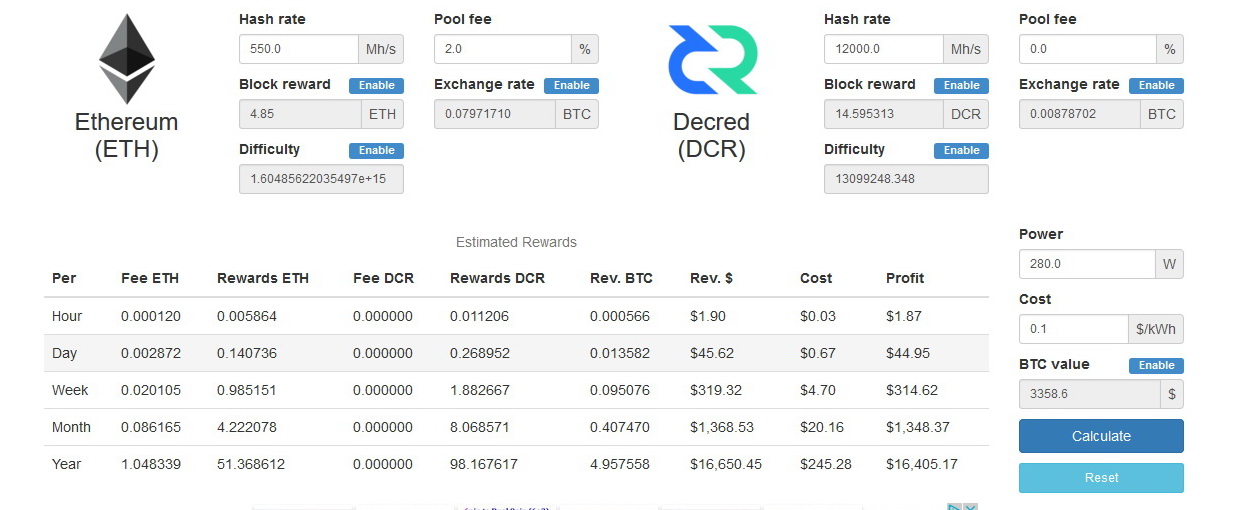Click the W unit beside Power
This screenshot has height=510, width=1253.
click(x=1170, y=264)
